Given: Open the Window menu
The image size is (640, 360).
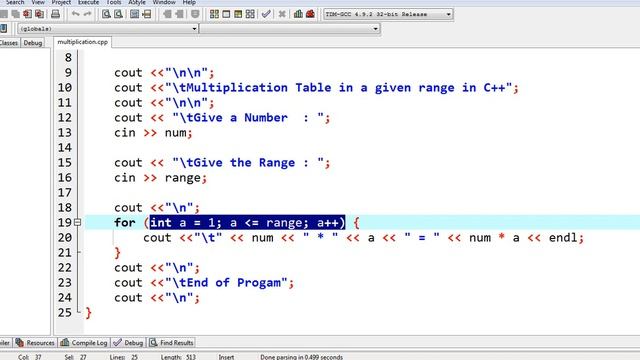Looking at the screenshot, I should click(164, 2).
